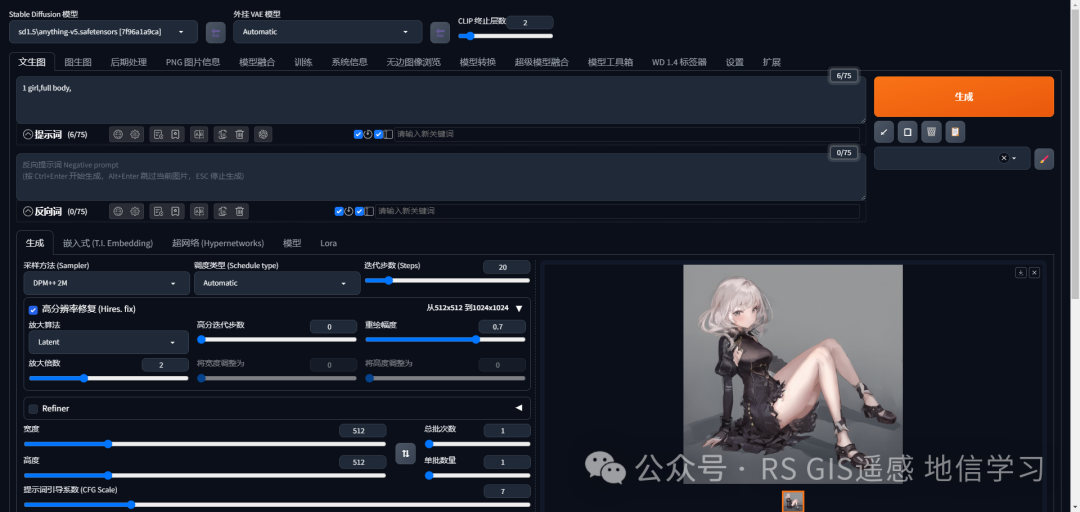Open the PNG 图片信息 tab
Screen dimensions: 1080x512
click(x=193, y=62)
